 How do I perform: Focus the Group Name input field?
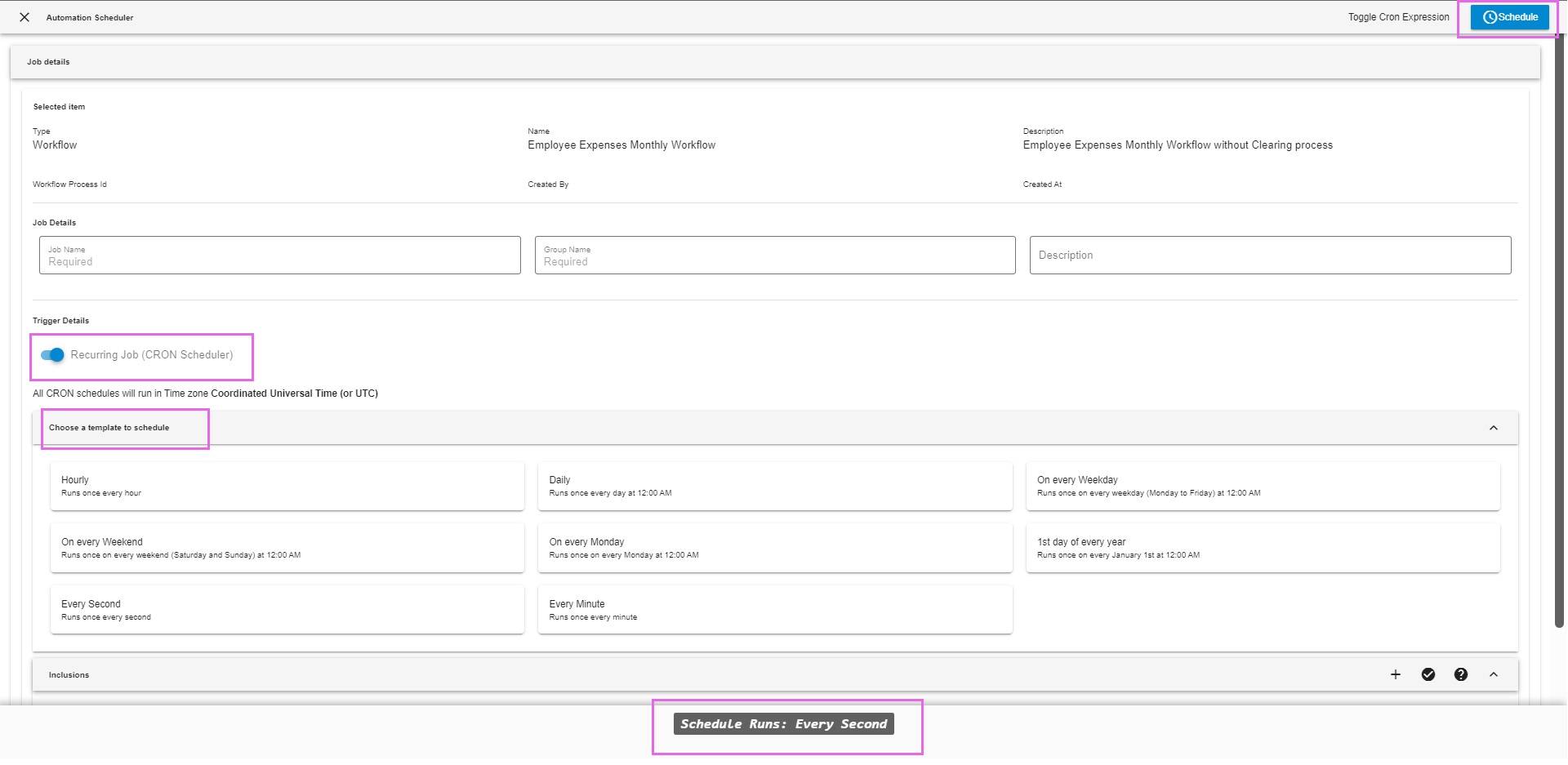[x=775, y=256]
